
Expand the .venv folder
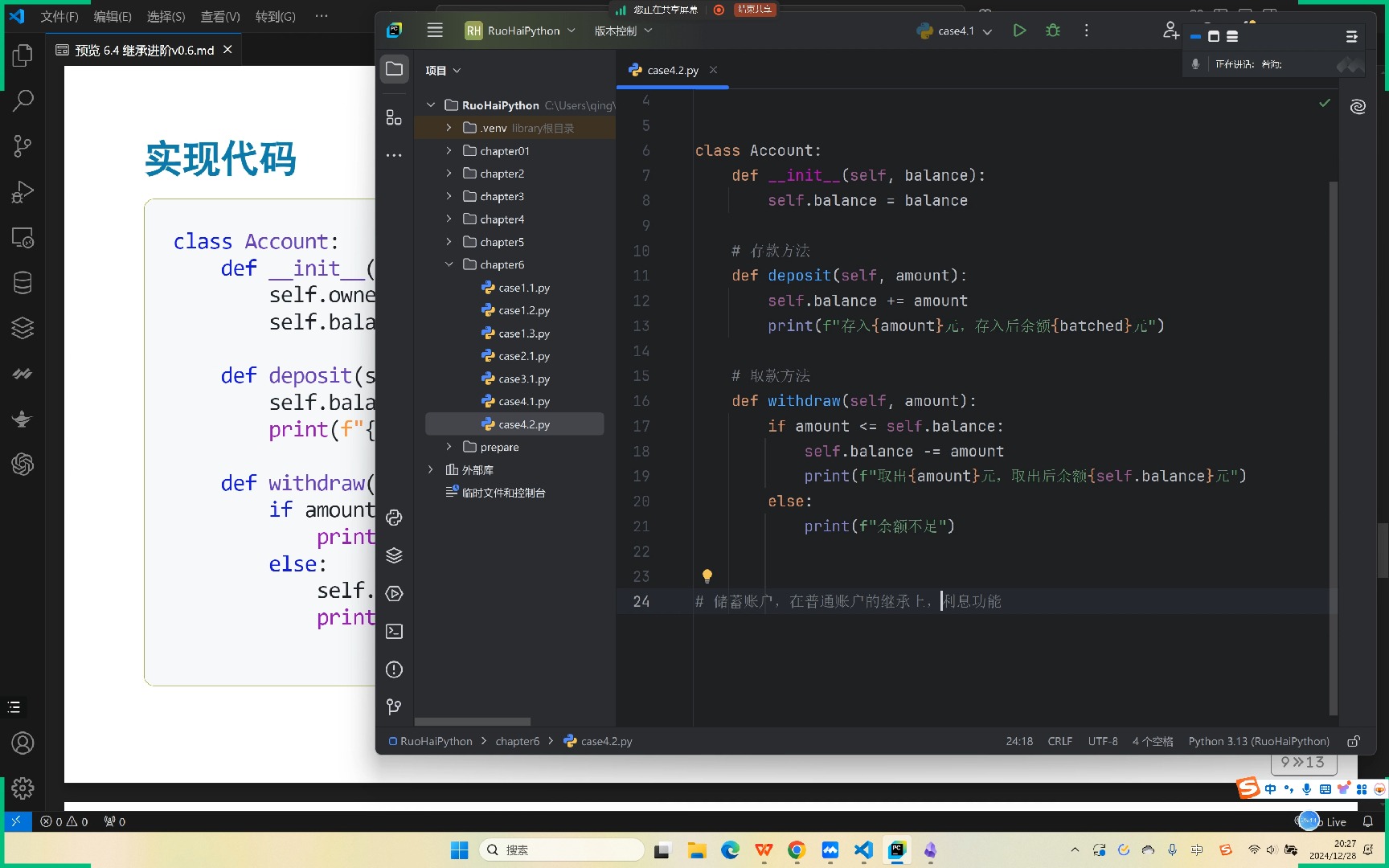click(449, 128)
